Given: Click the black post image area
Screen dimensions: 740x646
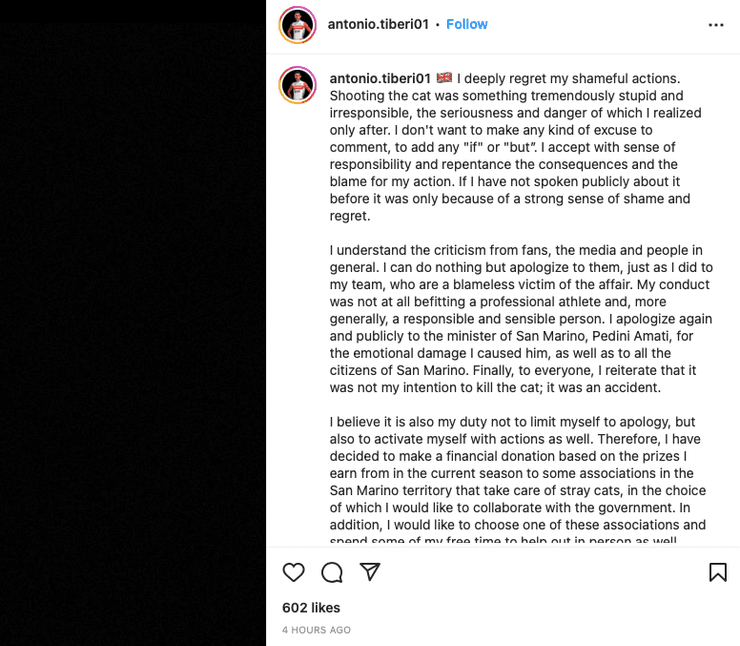Looking at the screenshot, I should pyautogui.click(x=133, y=323).
